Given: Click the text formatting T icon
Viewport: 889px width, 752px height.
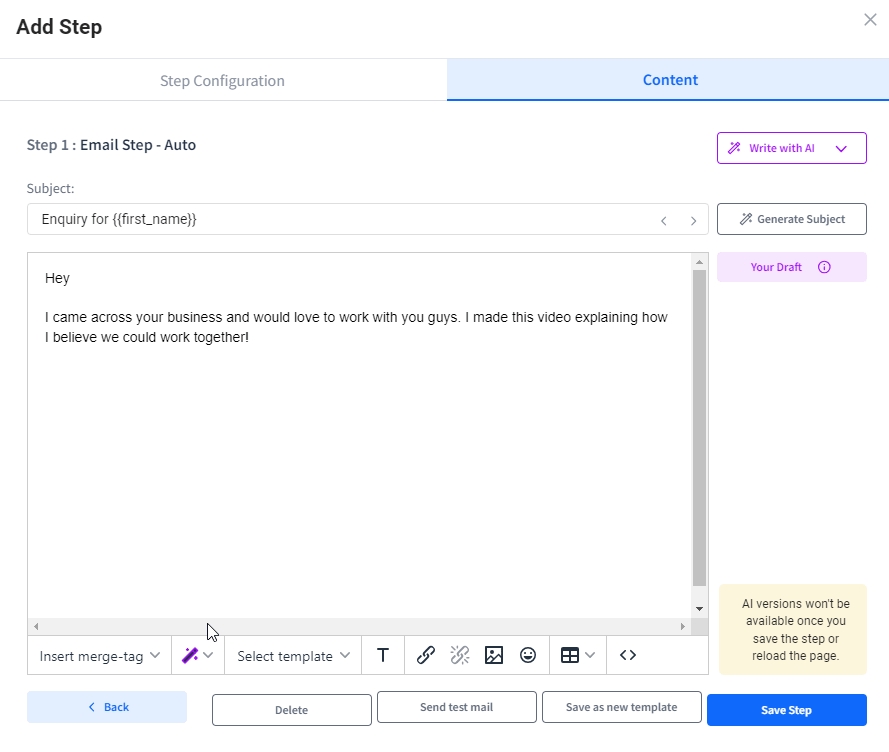Looking at the screenshot, I should click(x=382, y=655).
